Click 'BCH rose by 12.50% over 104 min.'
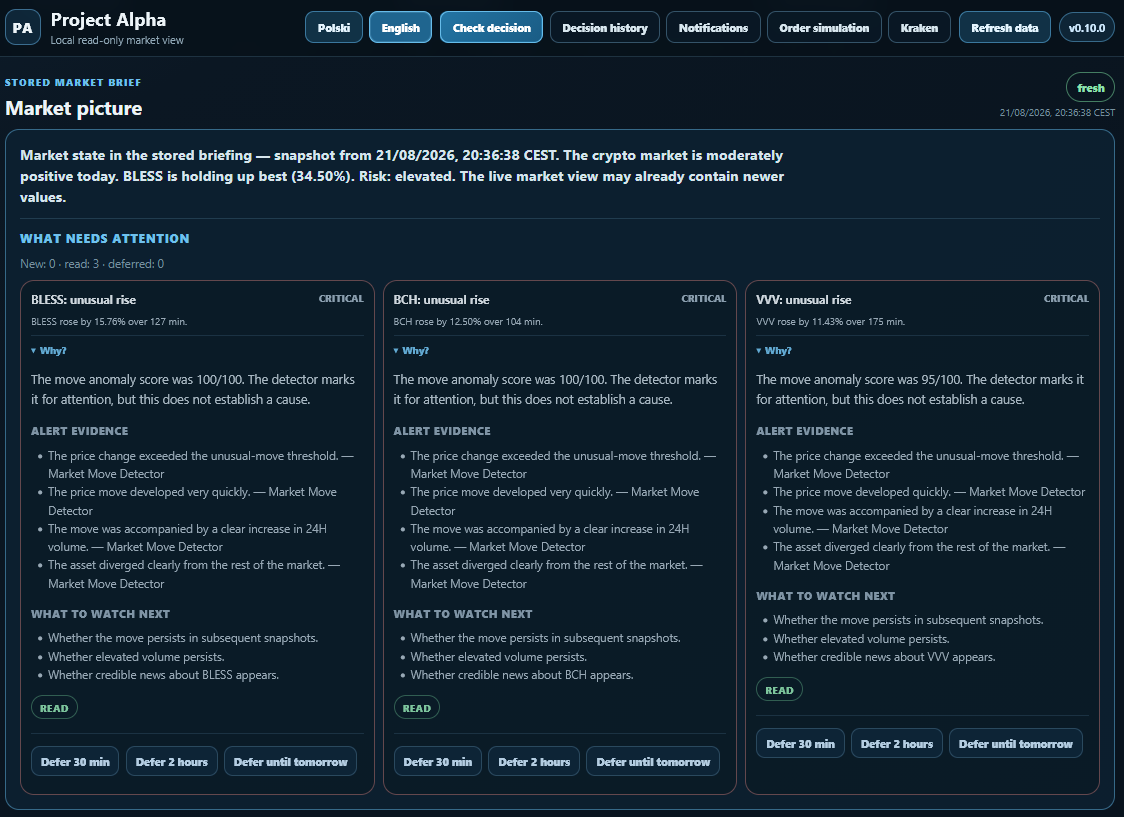The width and height of the screenshot is (1124, 817). click(468, 322)
